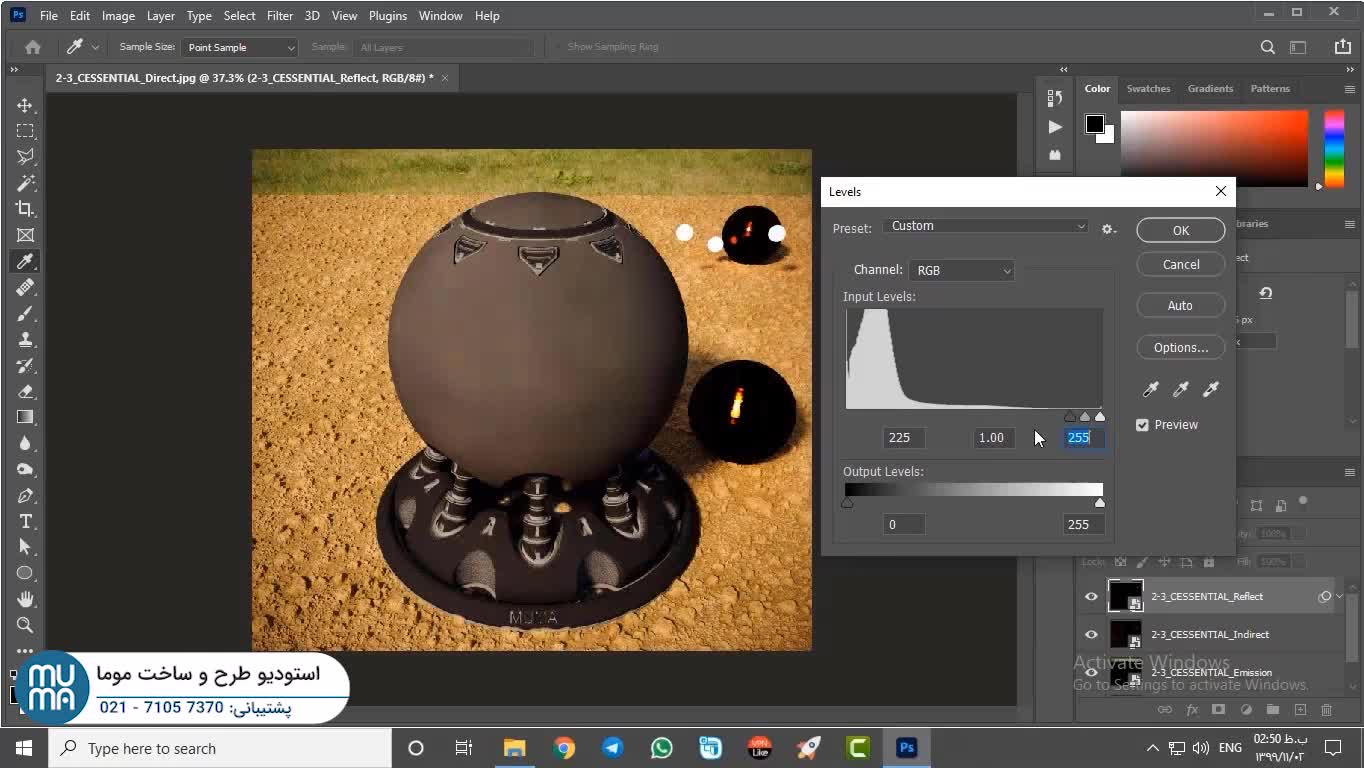Click the white input levels slider handle
Viewport: 1364px width, 768px height.
pyautogui.click(x=1100, y=416)
